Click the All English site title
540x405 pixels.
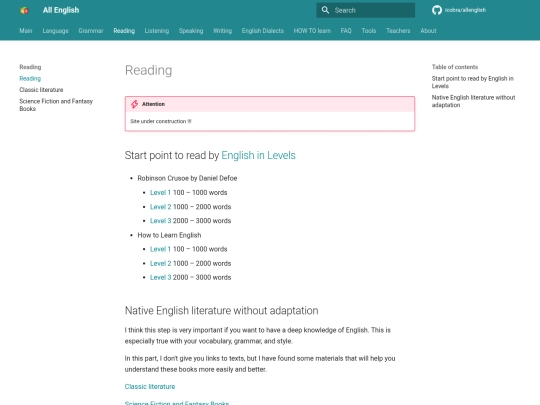[x=61, y=10]
